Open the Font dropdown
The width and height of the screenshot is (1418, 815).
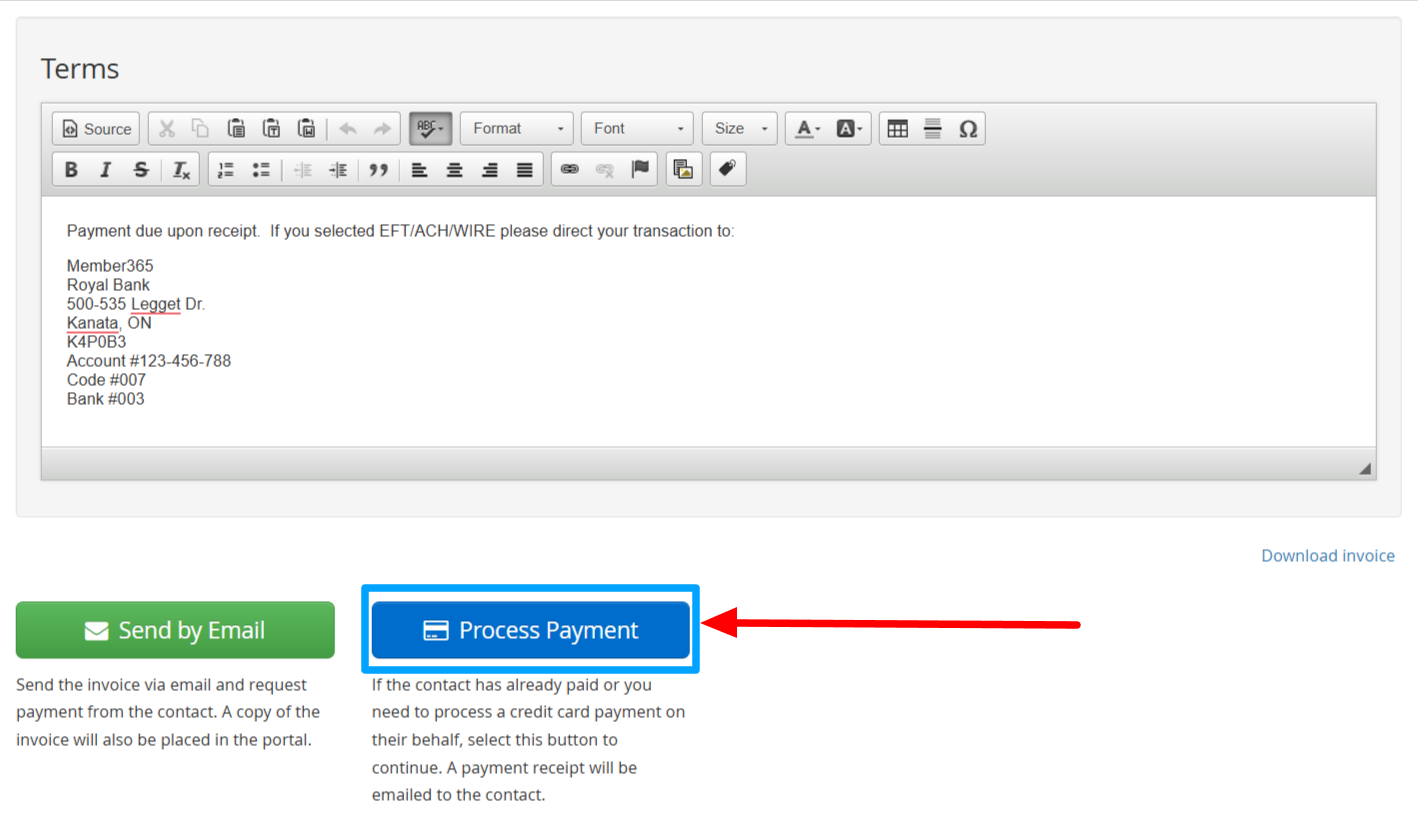[637, 129]
